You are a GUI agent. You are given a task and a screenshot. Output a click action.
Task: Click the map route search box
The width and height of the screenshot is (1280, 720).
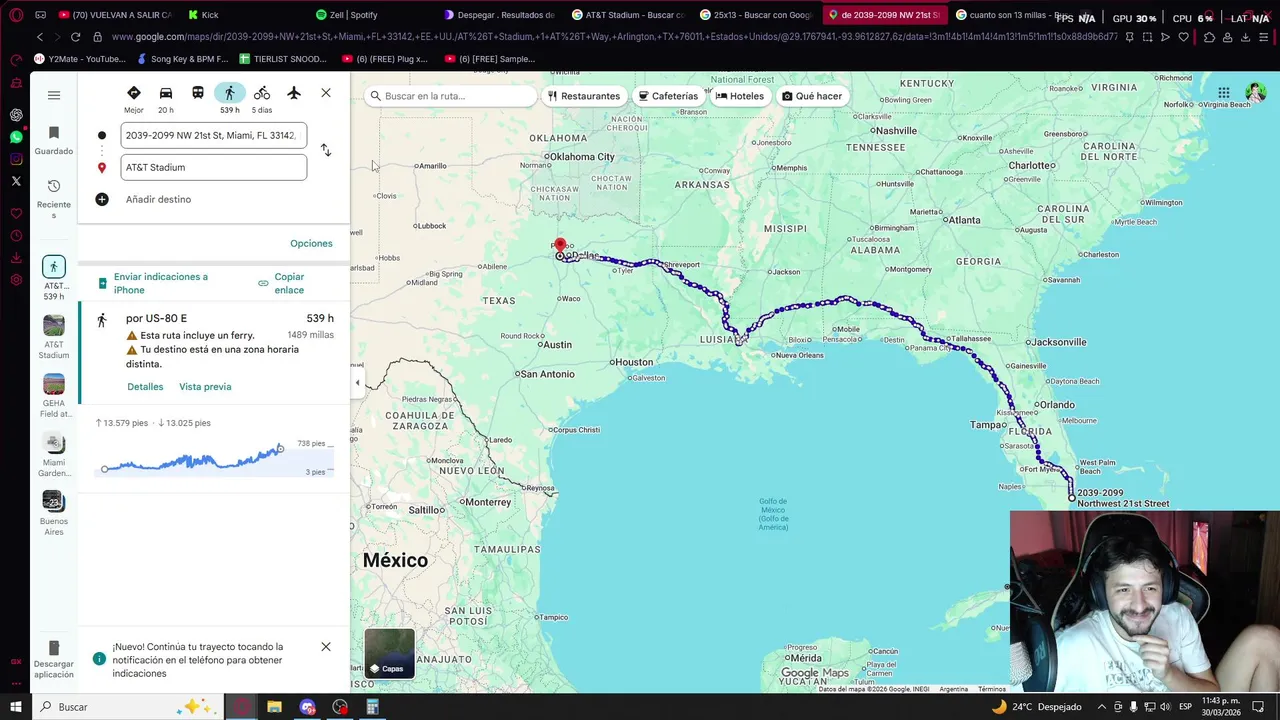pyautogui.click(x=450, y=96)
